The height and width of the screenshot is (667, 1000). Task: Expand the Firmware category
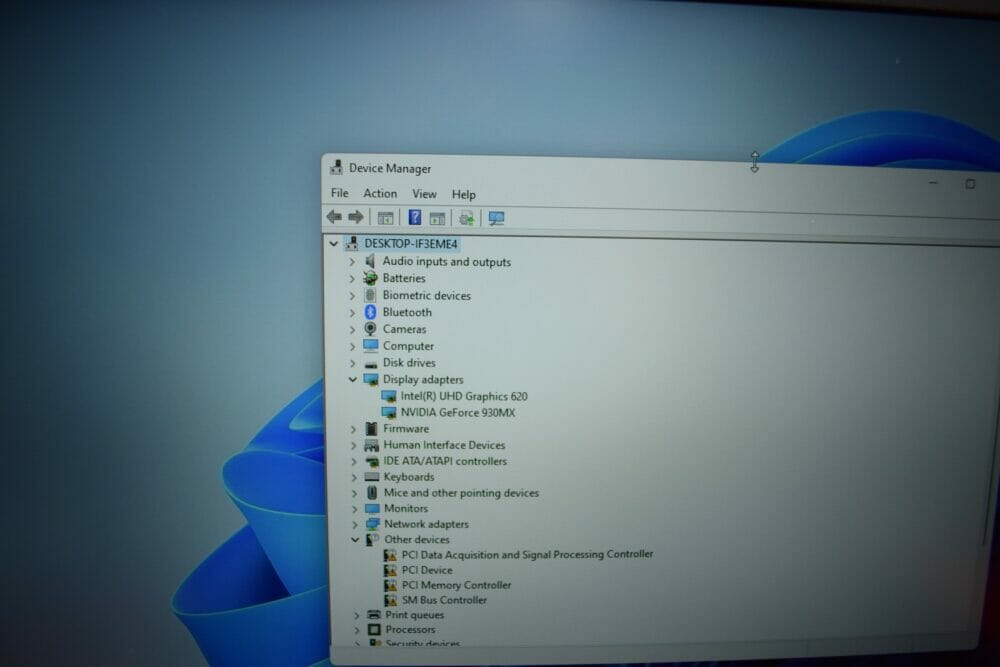coord(354,429)
